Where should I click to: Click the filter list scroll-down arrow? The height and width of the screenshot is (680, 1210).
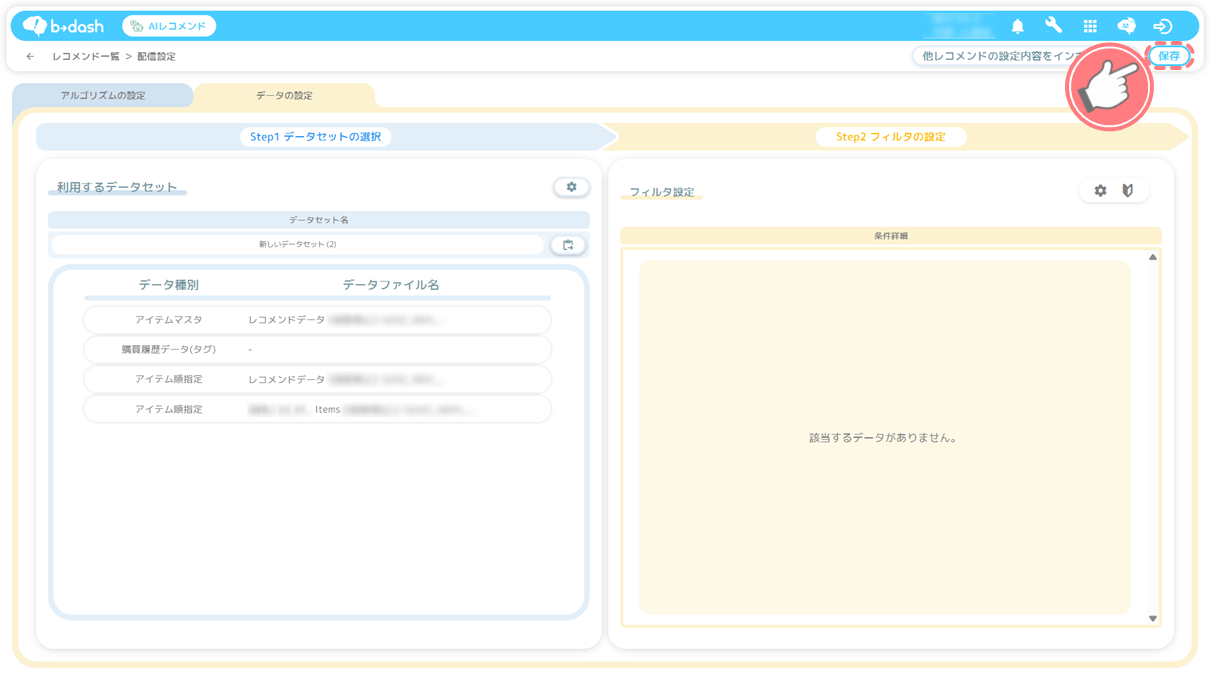(1152, 619)
